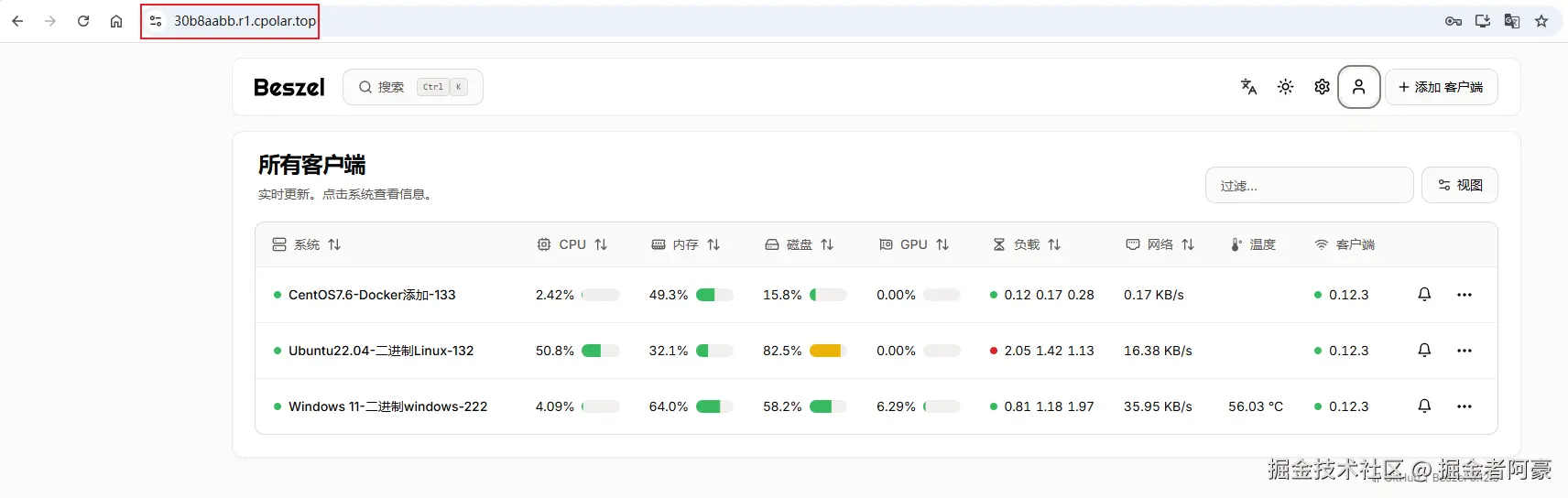Open alerts bell for Ubuntu22.04 row

[x=1424, y=351]
